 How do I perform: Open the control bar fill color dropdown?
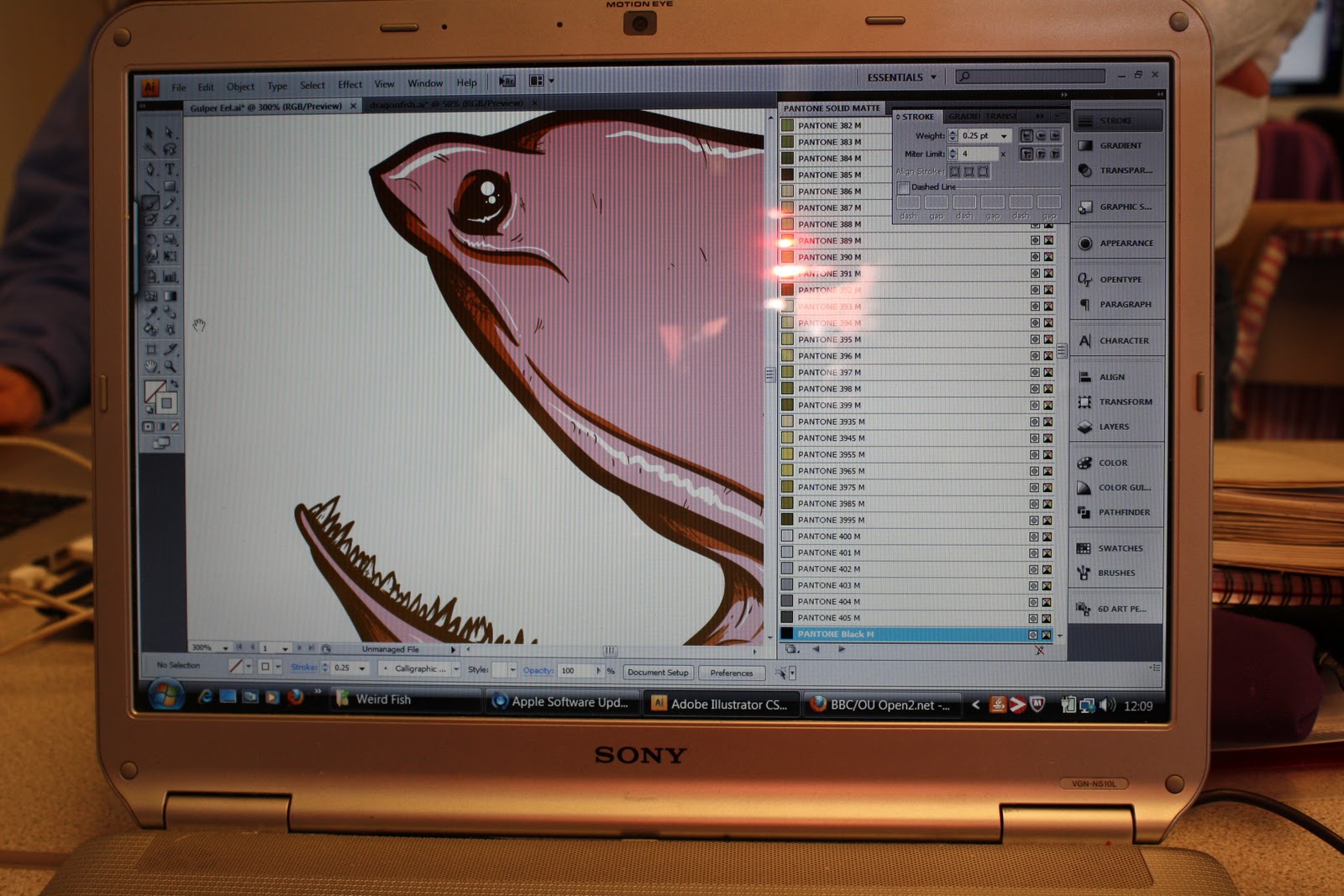click(x=248, y=667)
